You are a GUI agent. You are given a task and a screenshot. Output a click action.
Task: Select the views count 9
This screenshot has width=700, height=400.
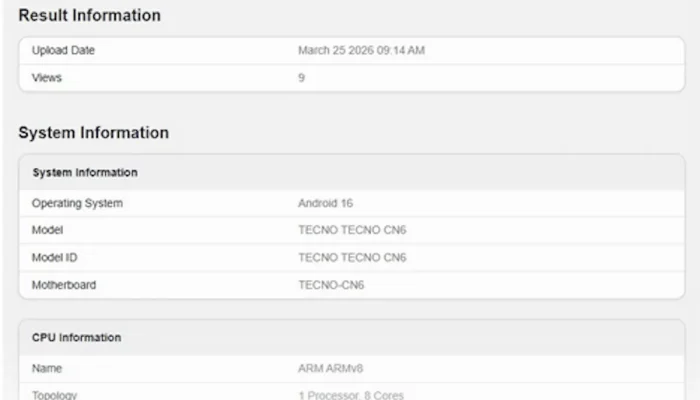(301, 78)
